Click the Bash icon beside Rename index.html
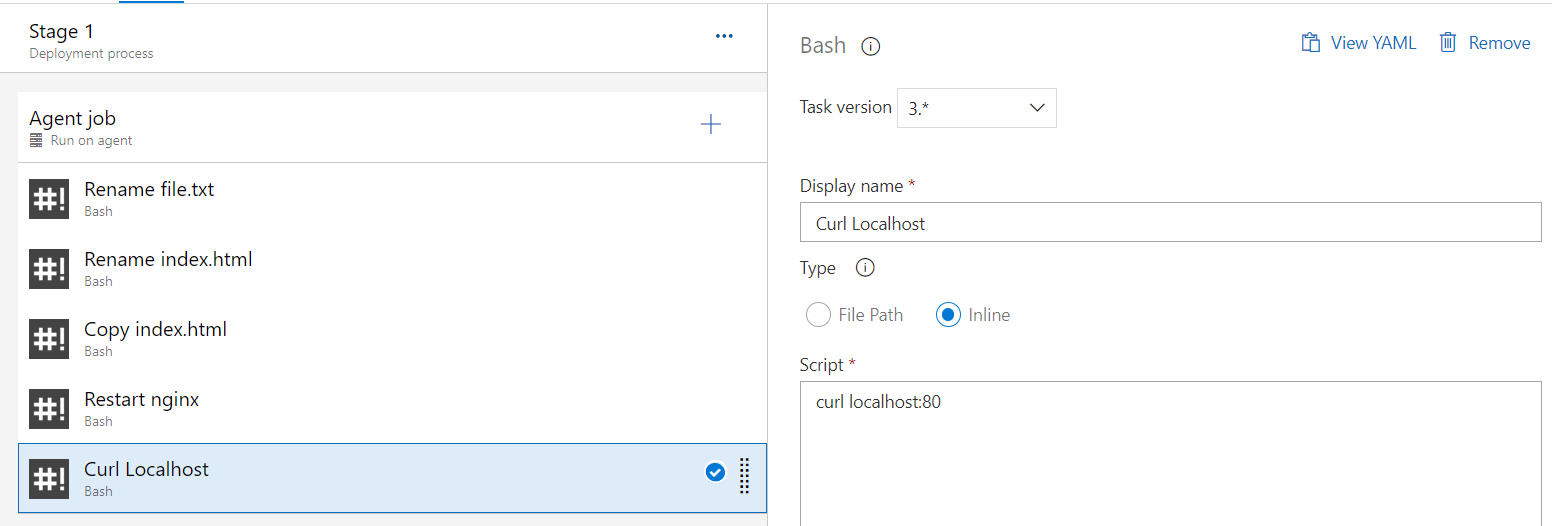 49,269
